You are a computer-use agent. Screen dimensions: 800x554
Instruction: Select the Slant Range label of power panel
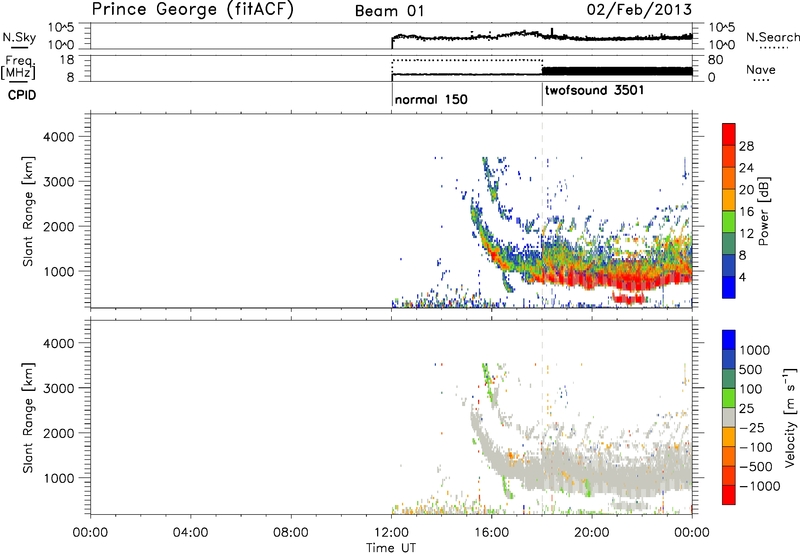pos(28,211)
